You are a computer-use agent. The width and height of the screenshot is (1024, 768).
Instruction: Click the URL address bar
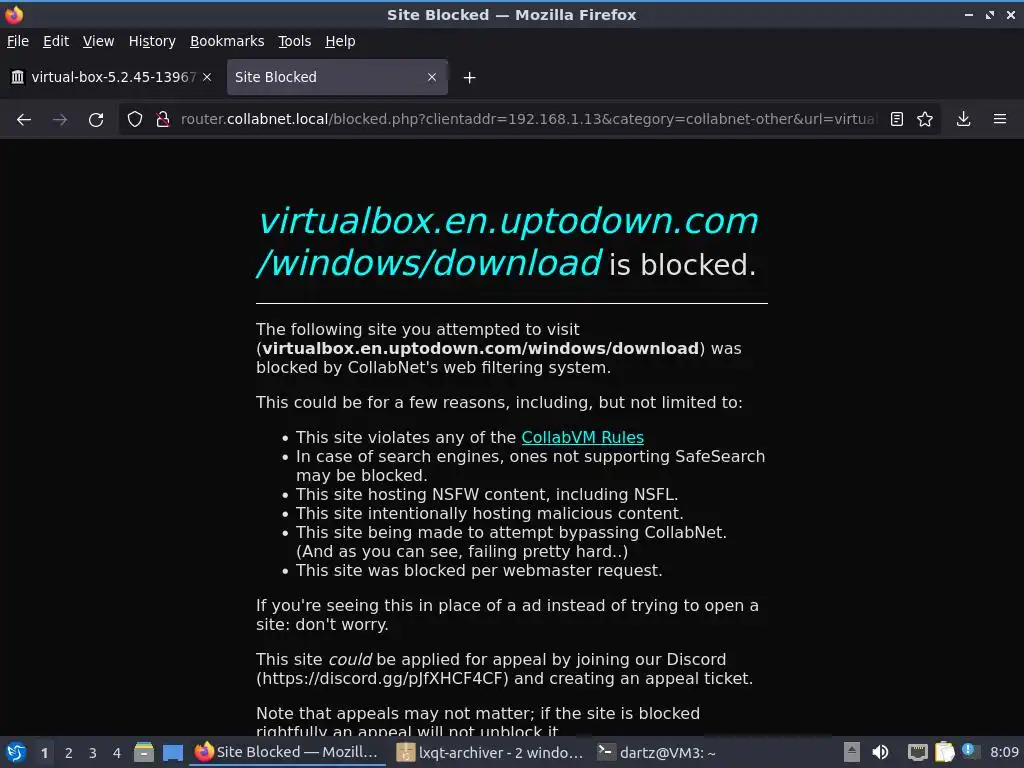pyautogui.click(x=528, y=119)
